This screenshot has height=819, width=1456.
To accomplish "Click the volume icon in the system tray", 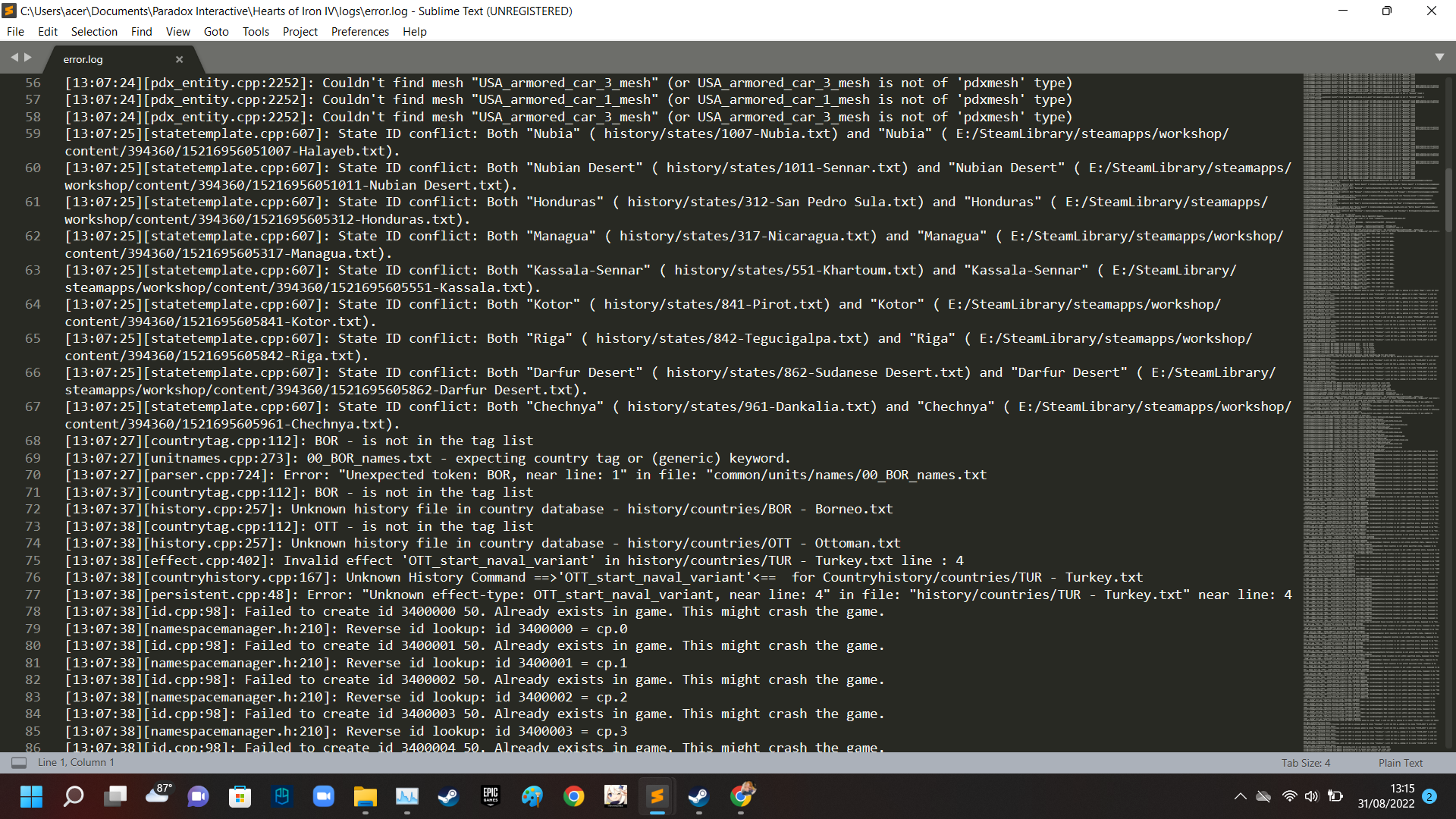I will pos(1313,796).
